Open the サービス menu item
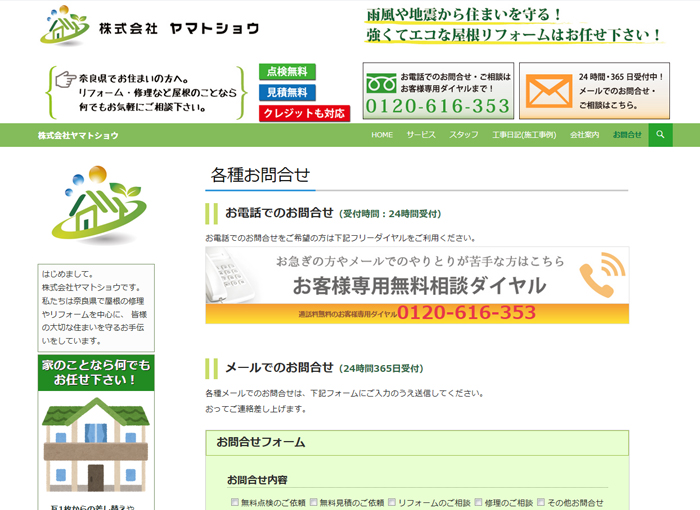 (x=421, y=135)
